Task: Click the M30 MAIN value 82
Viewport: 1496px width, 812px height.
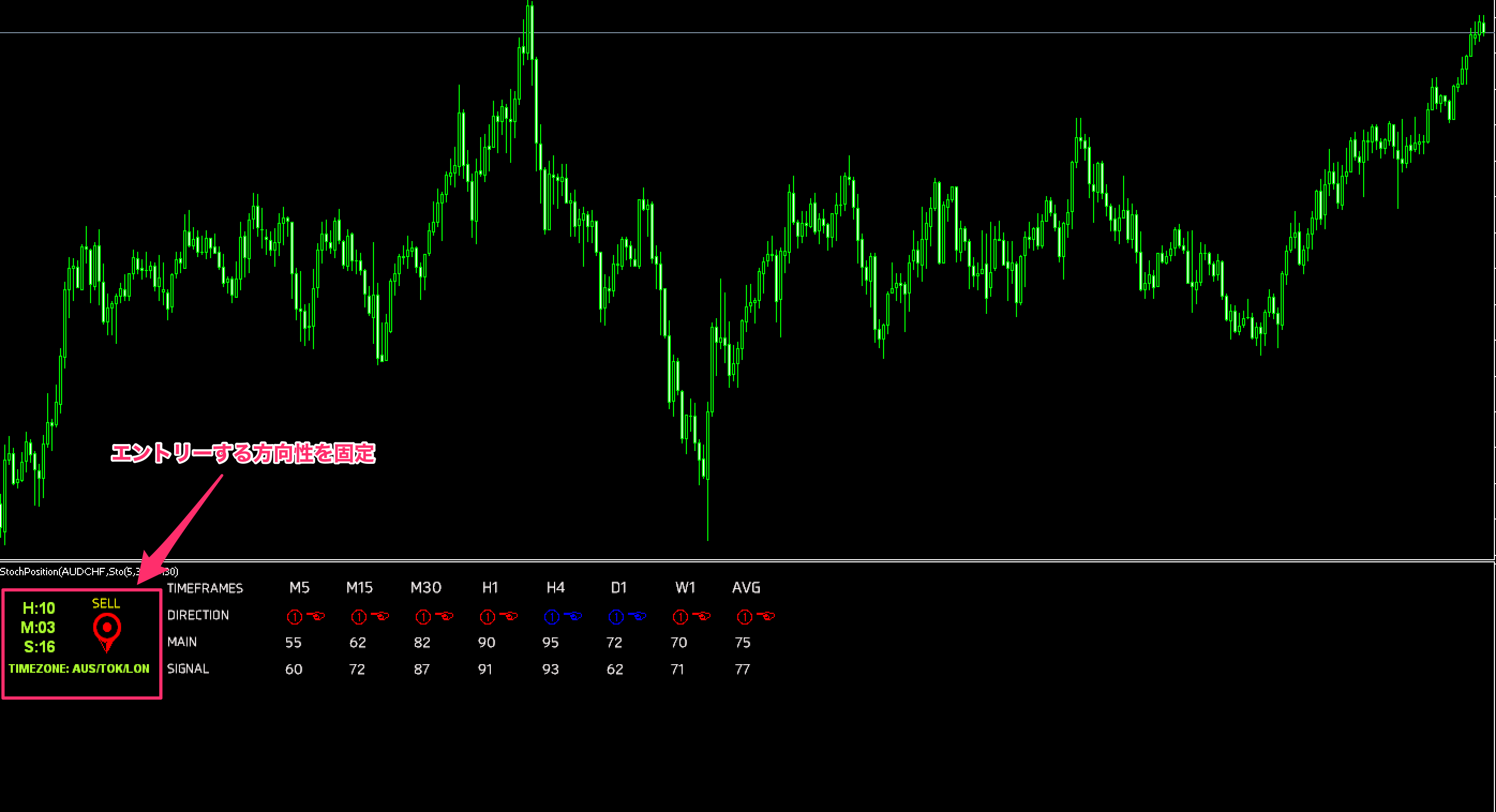Action: click(x=422, y=643)
